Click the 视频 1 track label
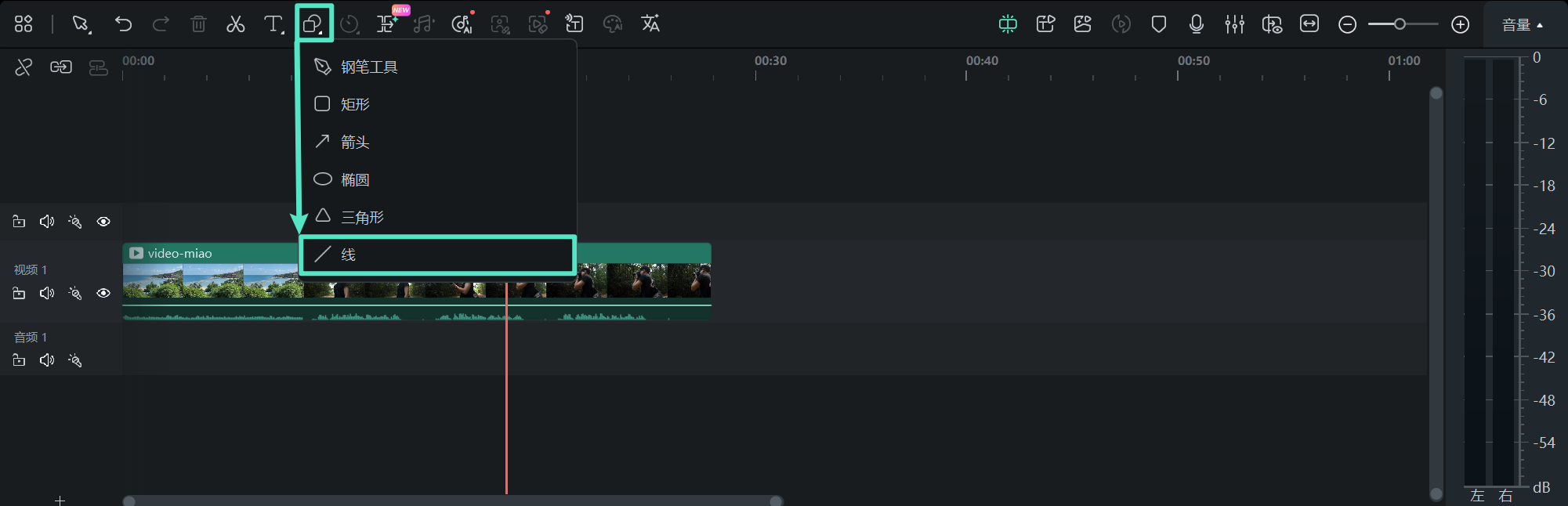The image size is (1568, 506). pos(31,269)
